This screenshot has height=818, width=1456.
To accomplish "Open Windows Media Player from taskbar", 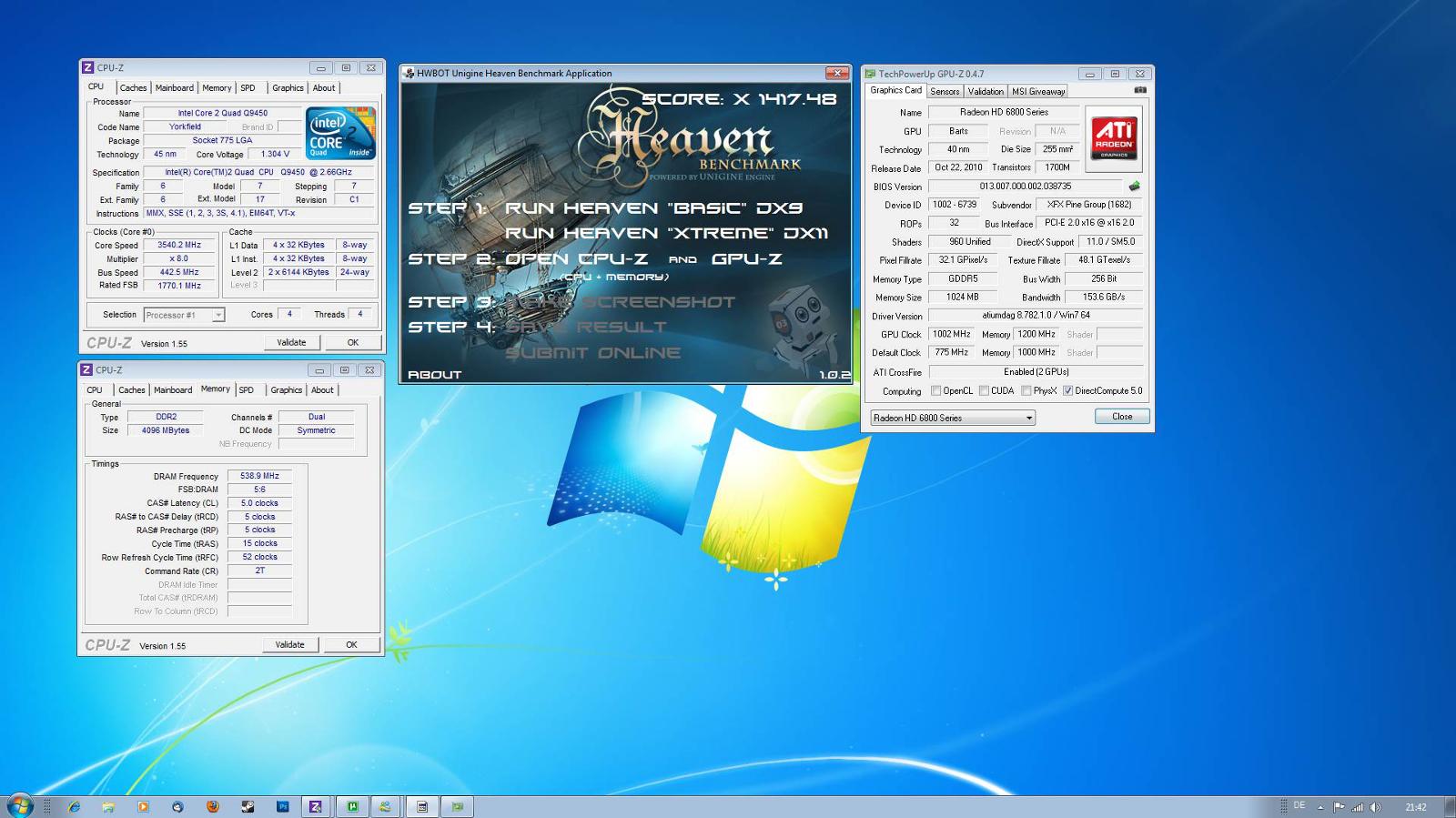I will point(143,806).
